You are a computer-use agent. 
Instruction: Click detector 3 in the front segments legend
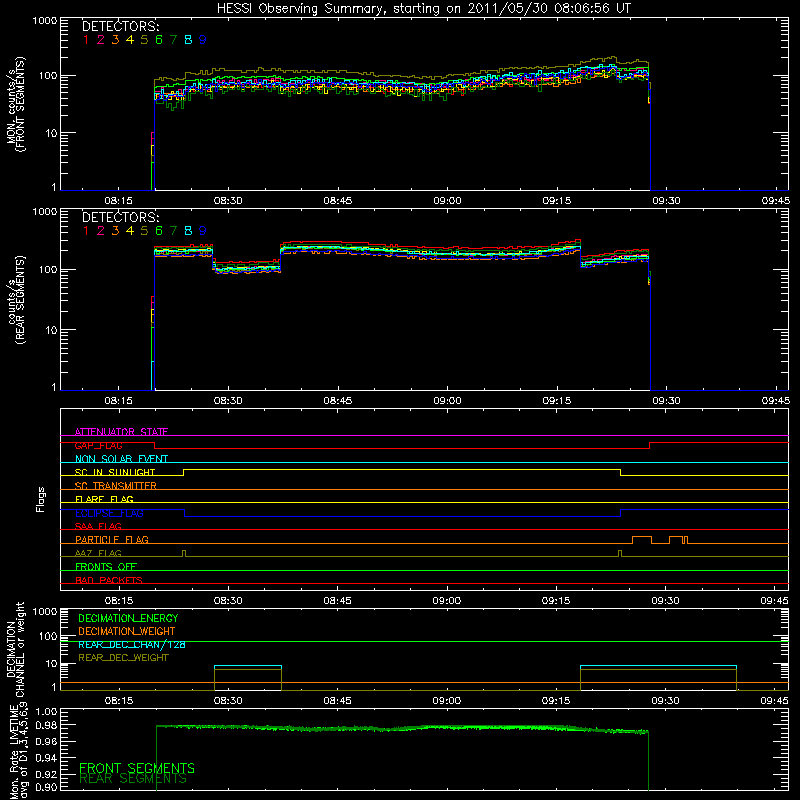115,40
